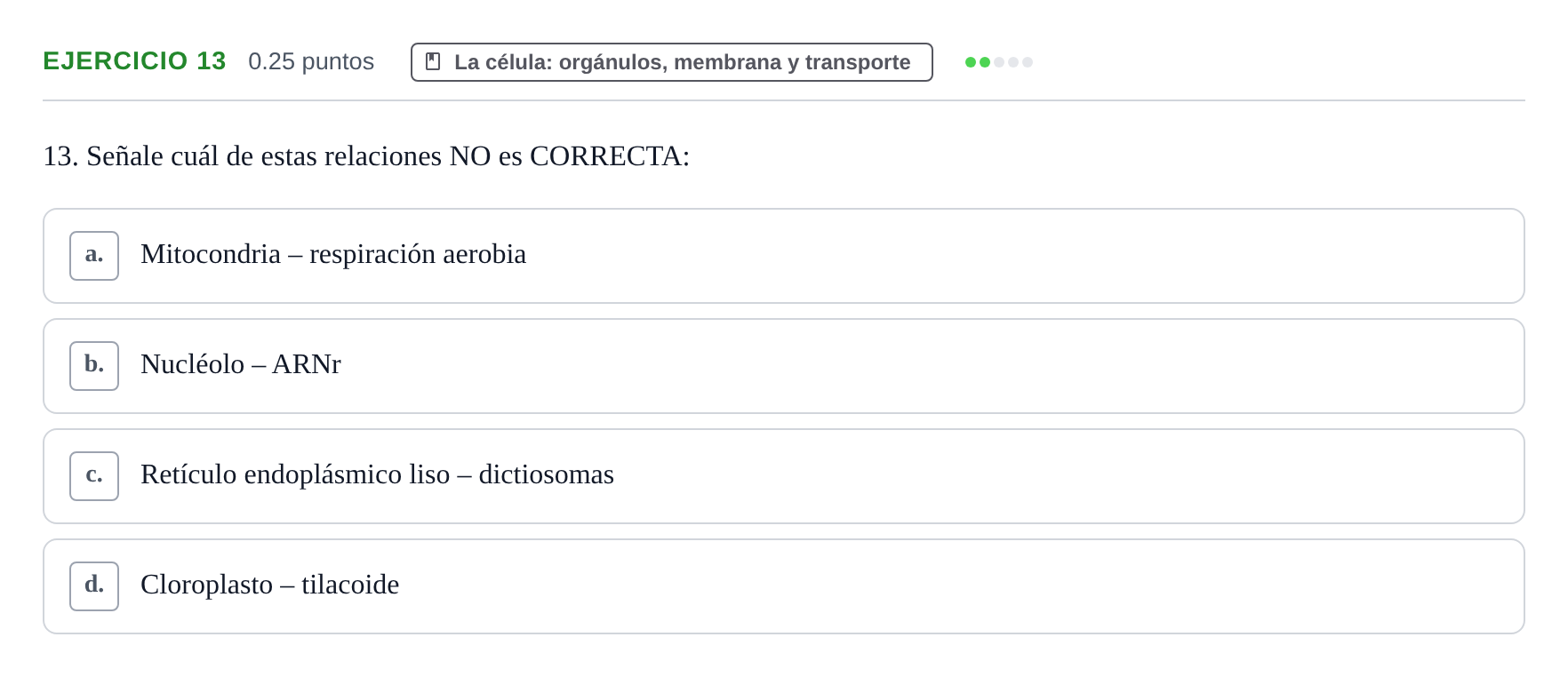Image resolution: width=1568 pixels, height=677 pixels.
Task: Click the third gray difficulty dot
Action: pos(999,62)
